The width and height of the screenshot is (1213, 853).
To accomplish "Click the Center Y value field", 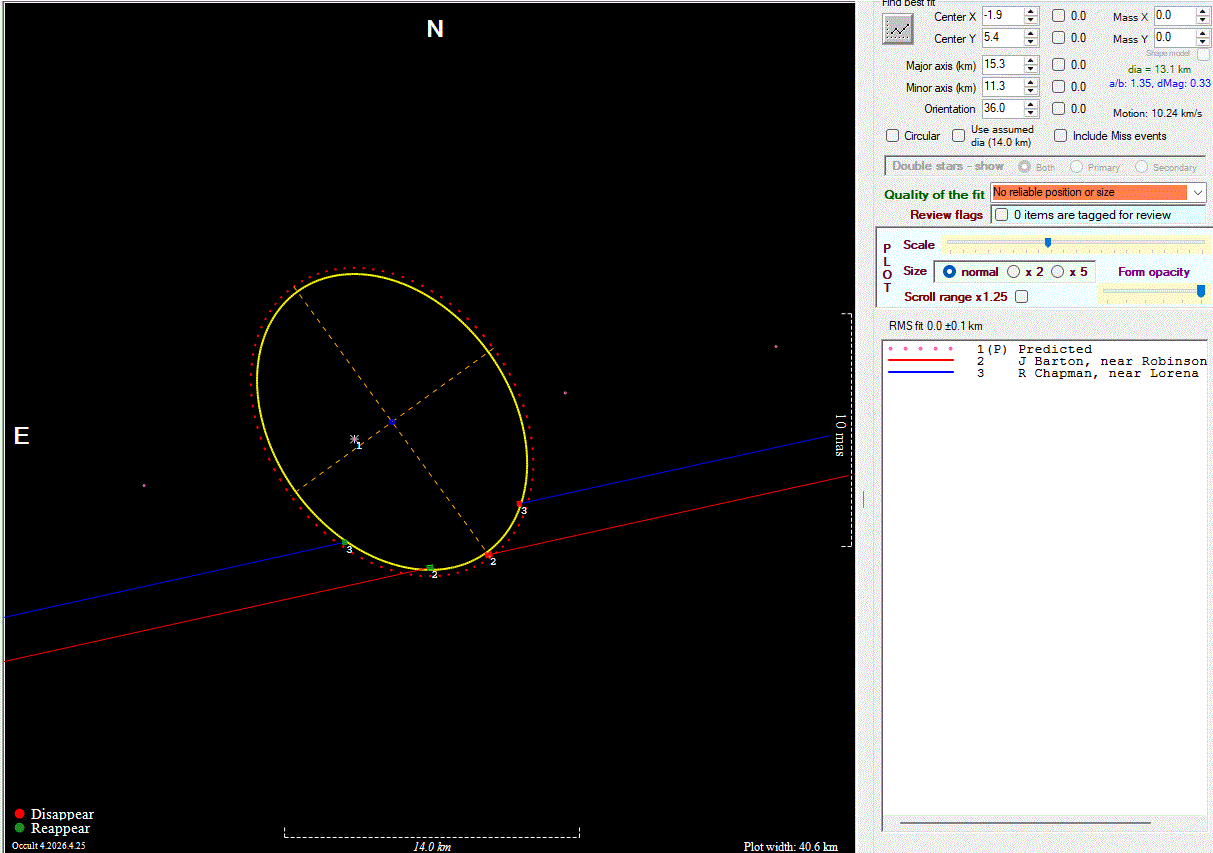I will pos(1003,38).
